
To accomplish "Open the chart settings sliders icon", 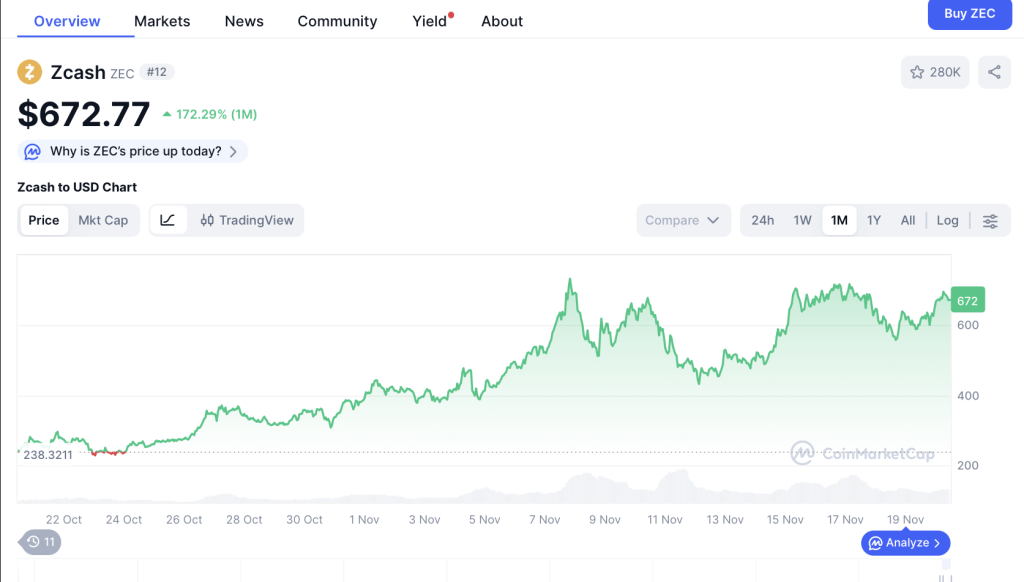I will [x=990, y=221].
